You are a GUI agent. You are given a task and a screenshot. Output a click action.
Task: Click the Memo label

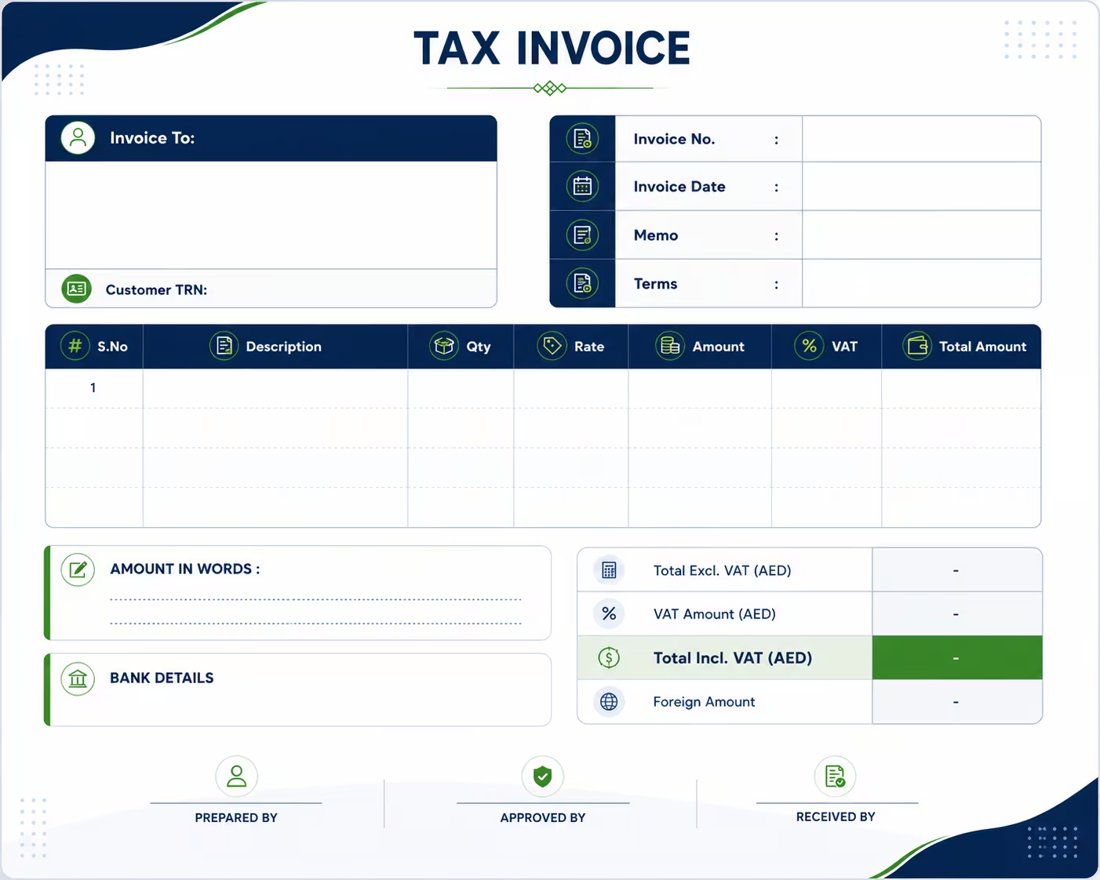656,236
